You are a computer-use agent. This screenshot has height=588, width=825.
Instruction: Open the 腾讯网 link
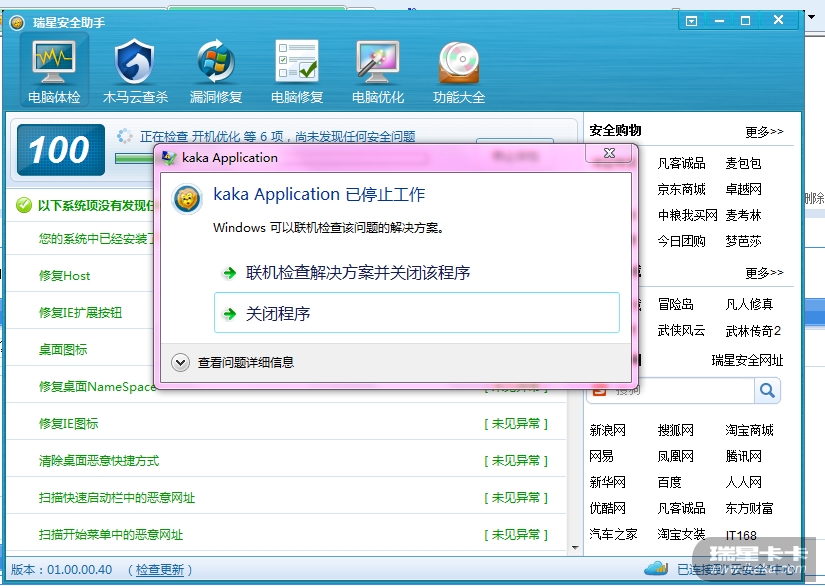tap(743, 456)
